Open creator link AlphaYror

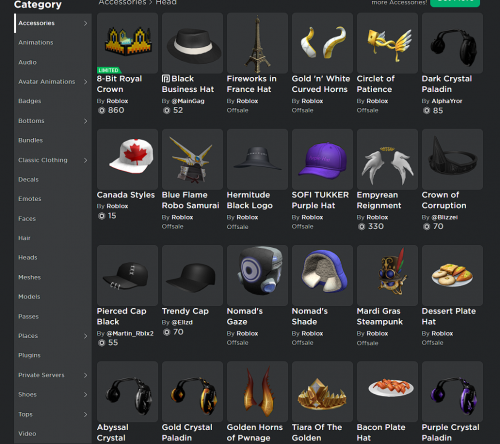447,101
